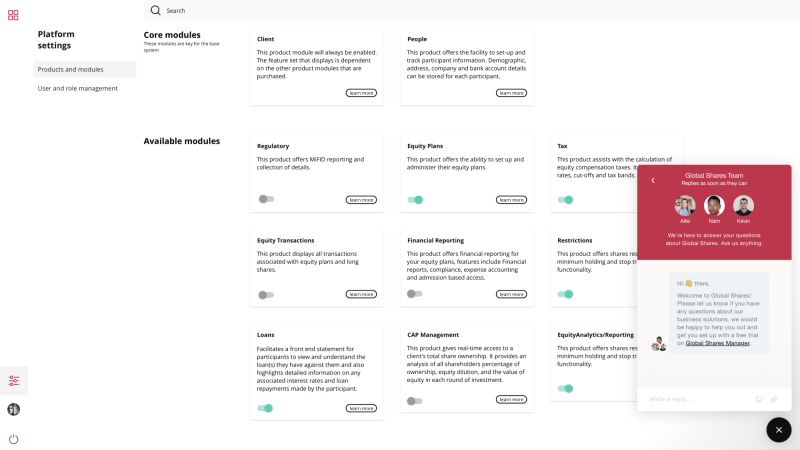This screenshot has height=450, width=800.
Task: Click the Write a reply field
Action: pyautogui.click(x=699, y=399)
